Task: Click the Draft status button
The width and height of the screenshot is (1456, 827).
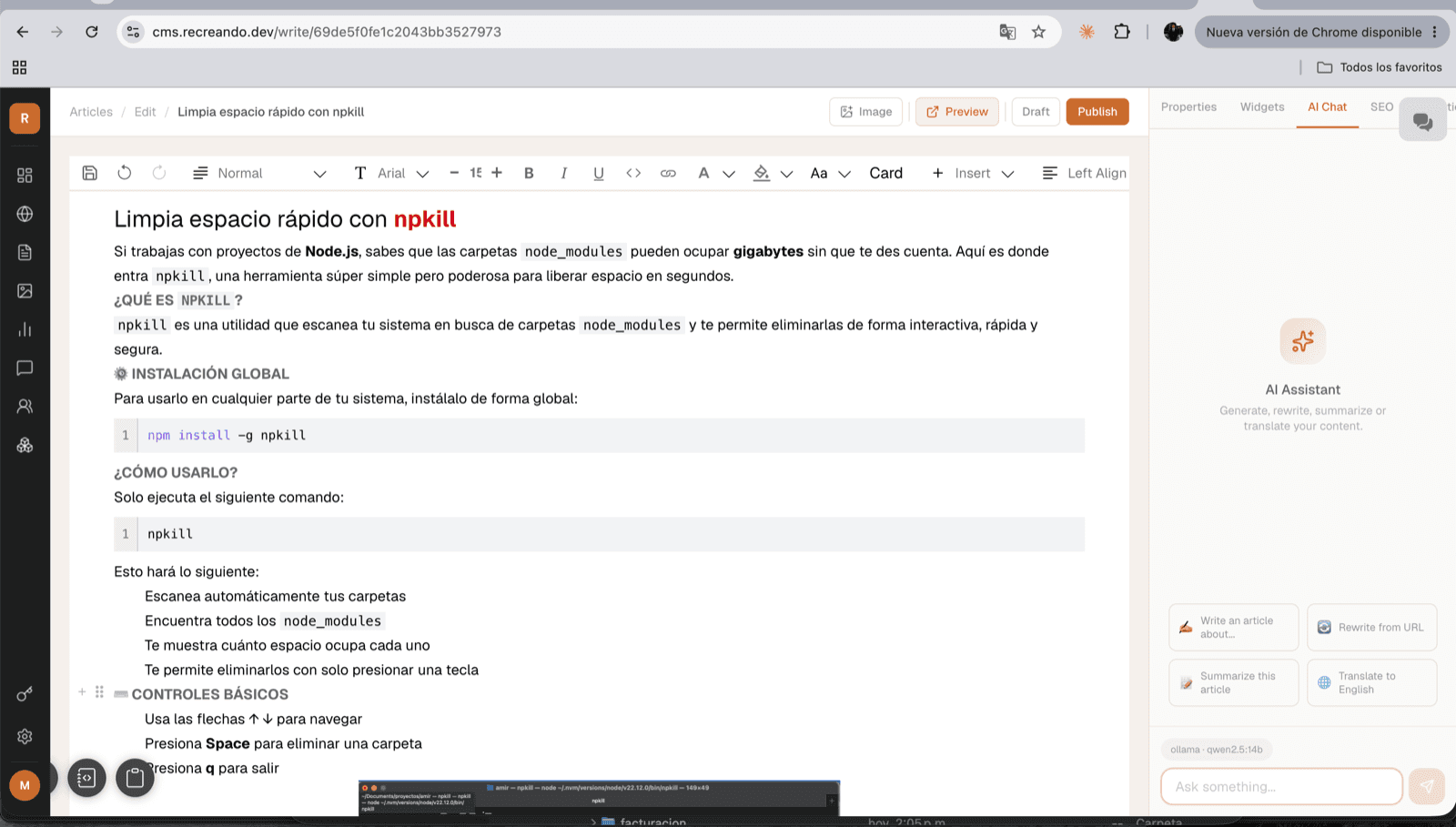Action: coord(1036,112)
